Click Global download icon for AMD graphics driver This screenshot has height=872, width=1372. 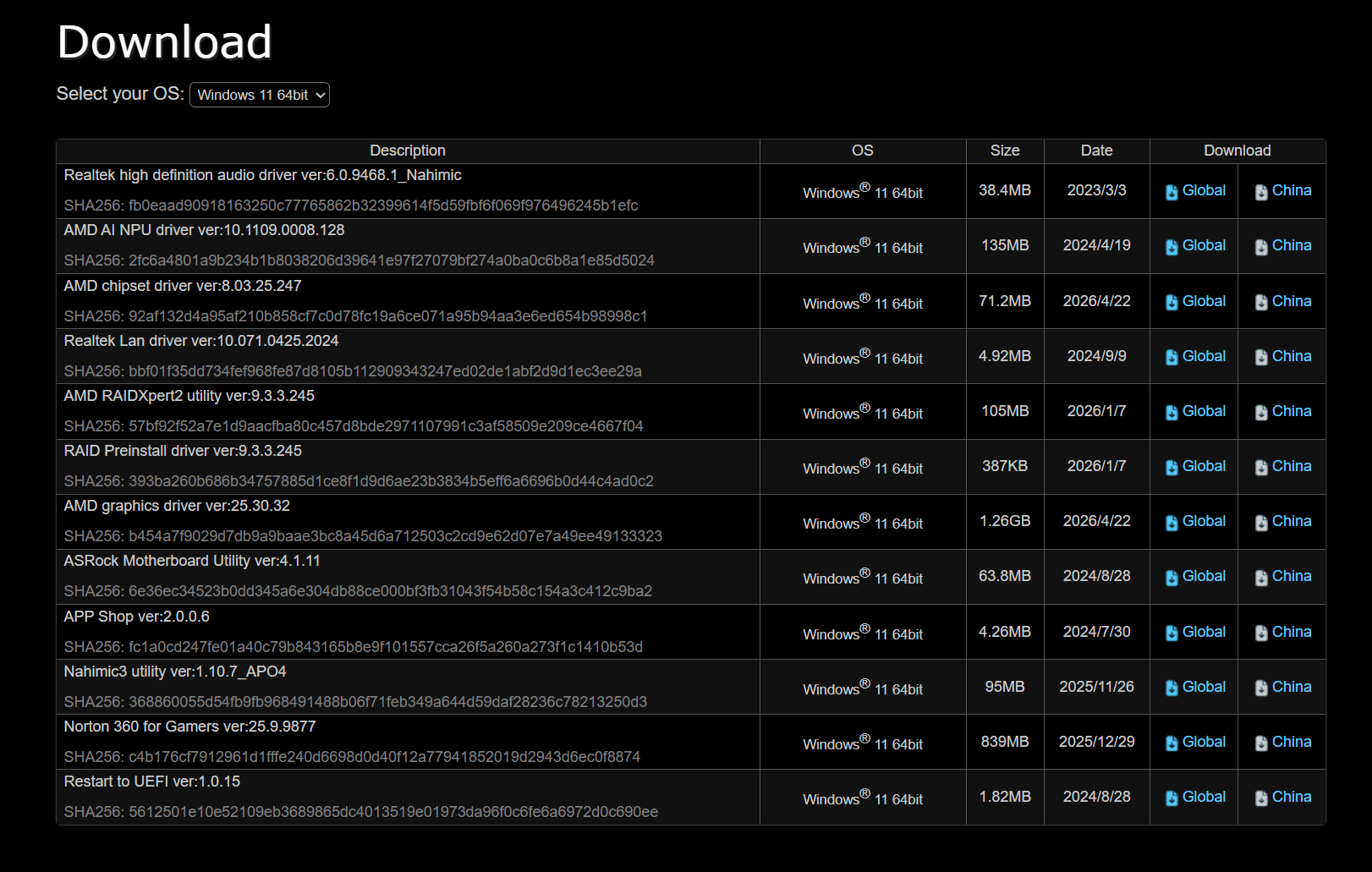(x=1172, y=523)
